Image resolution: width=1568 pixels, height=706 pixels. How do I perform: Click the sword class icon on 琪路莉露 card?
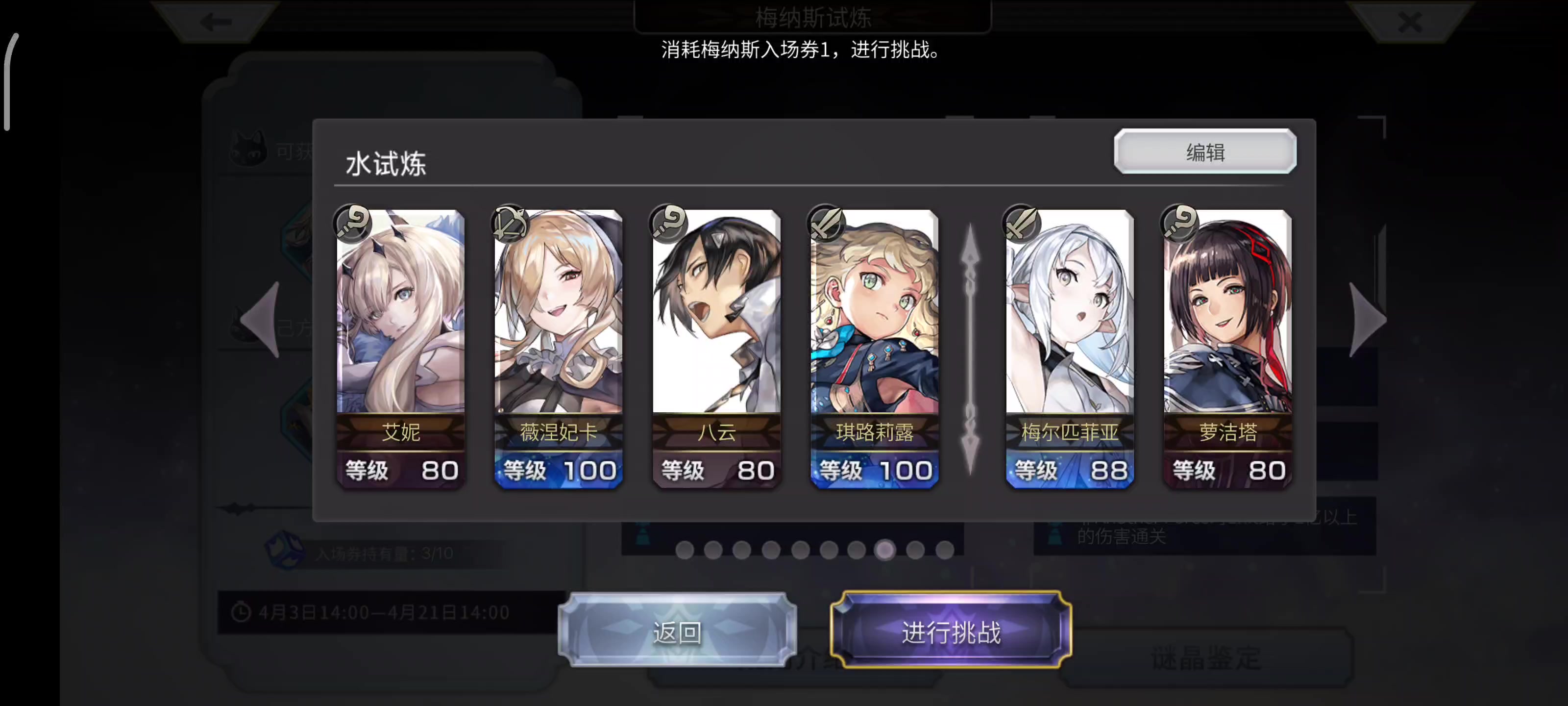pyautogui.click(x=826, y=223)
